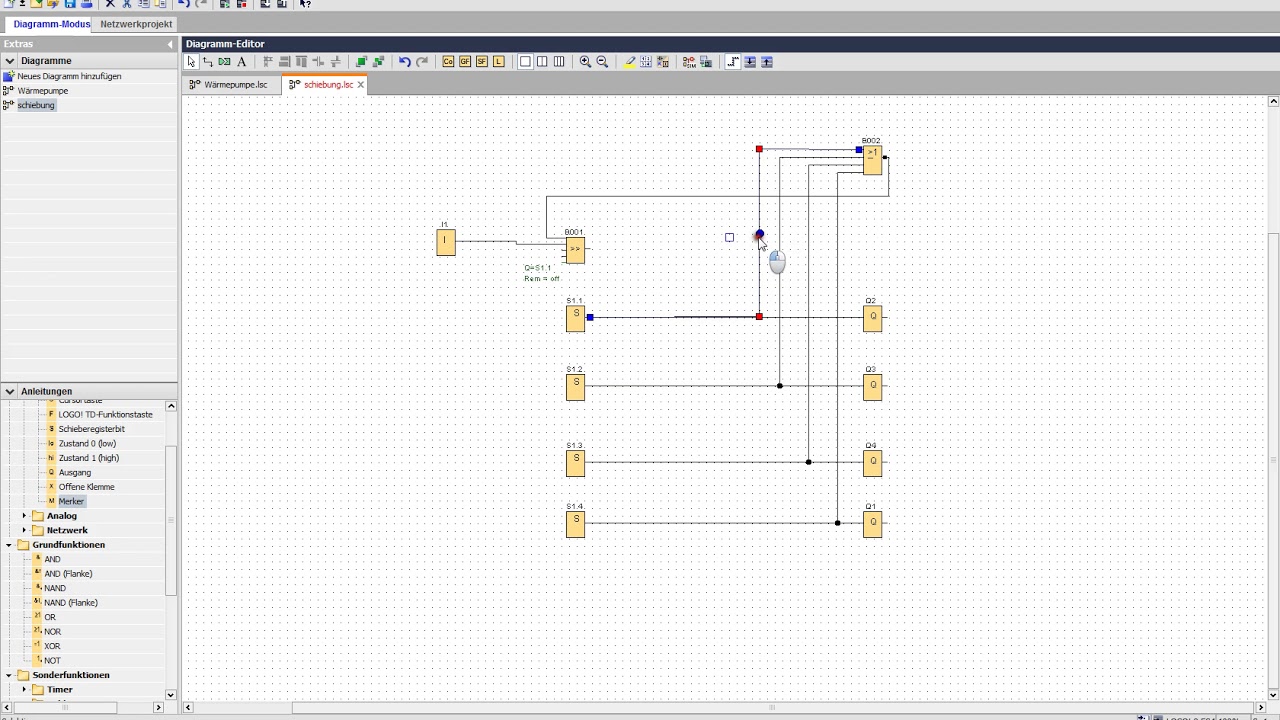Collapse the Anleitungen section
The image size is (1280, 720).
pyautogui.click(x=10, y=391)
